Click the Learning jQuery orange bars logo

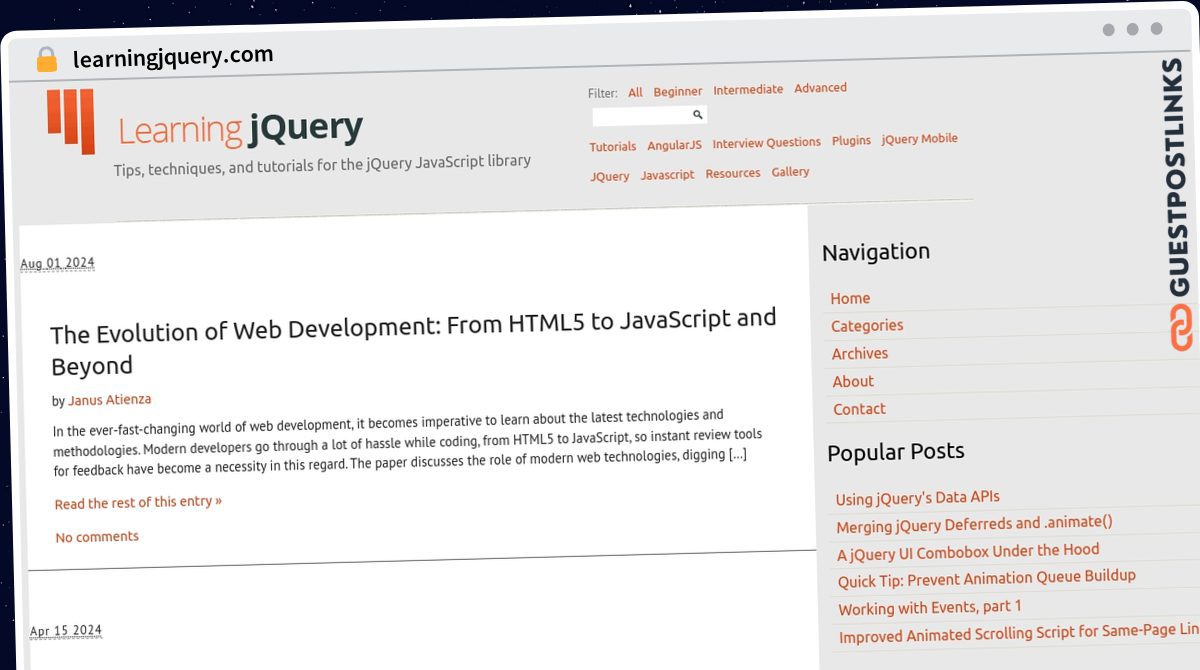tap(71, 120)
